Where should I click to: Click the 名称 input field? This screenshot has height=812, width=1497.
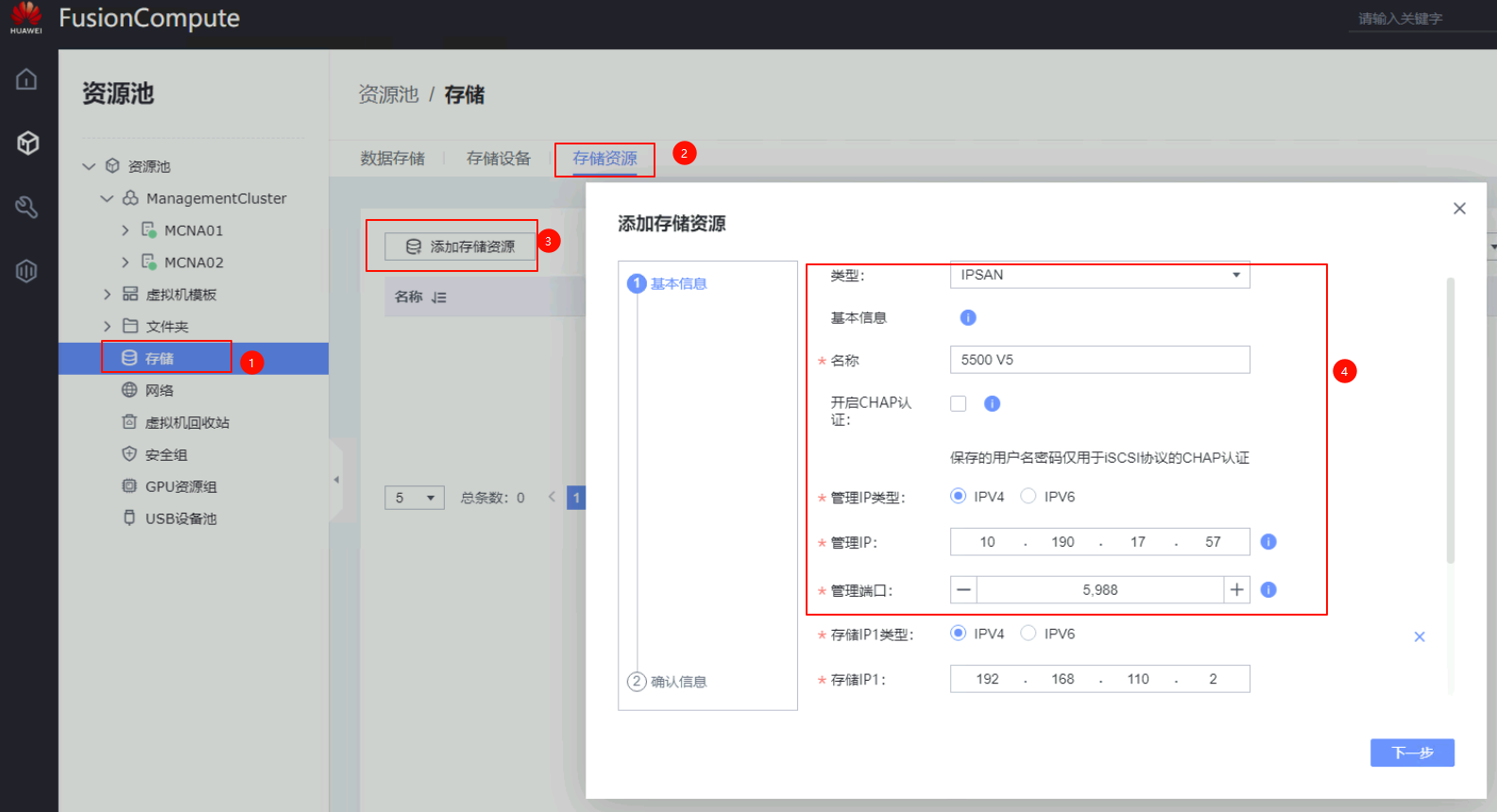(1099, 360)
